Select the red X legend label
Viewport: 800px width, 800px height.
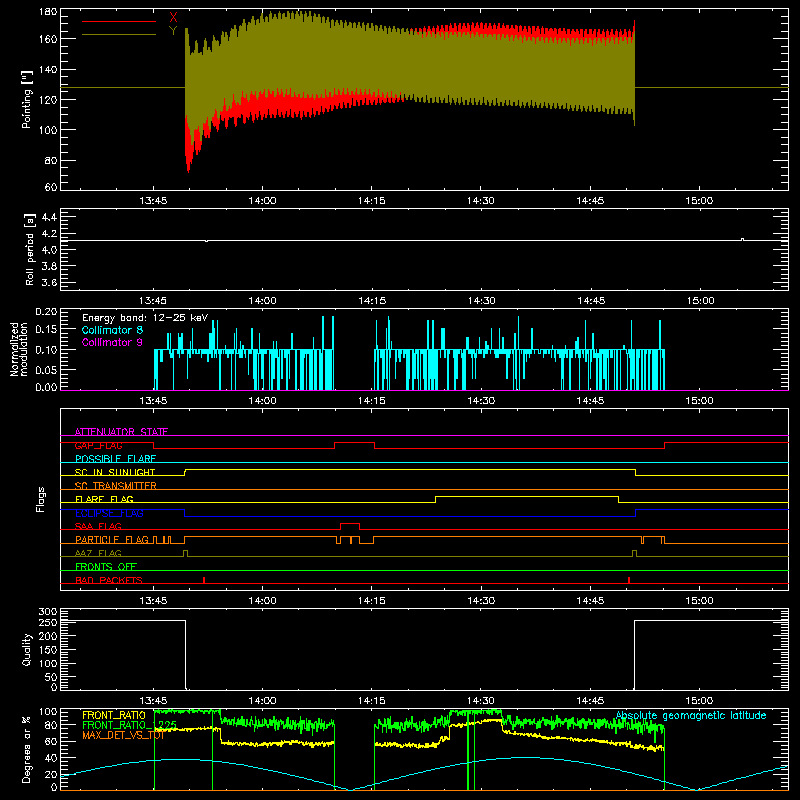point(173,17)
